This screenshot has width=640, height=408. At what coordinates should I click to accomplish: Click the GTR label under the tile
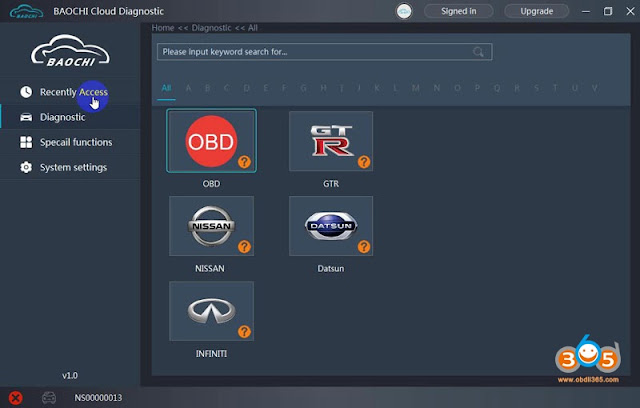331,184
